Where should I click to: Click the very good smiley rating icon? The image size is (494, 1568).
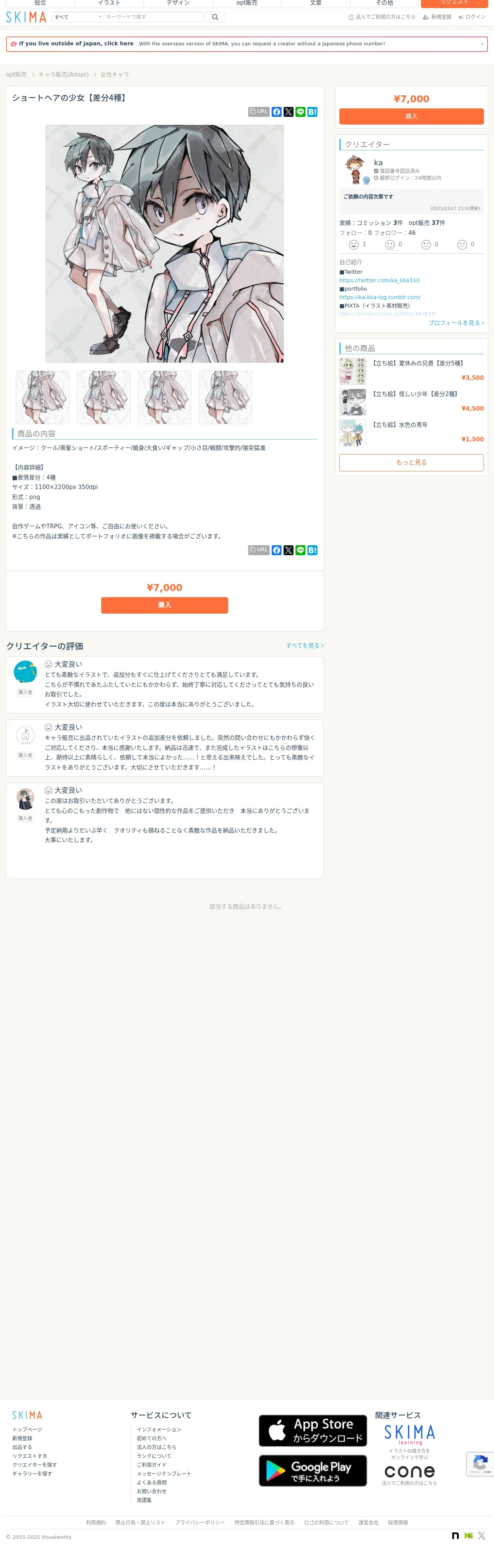(x=353, y=245)
